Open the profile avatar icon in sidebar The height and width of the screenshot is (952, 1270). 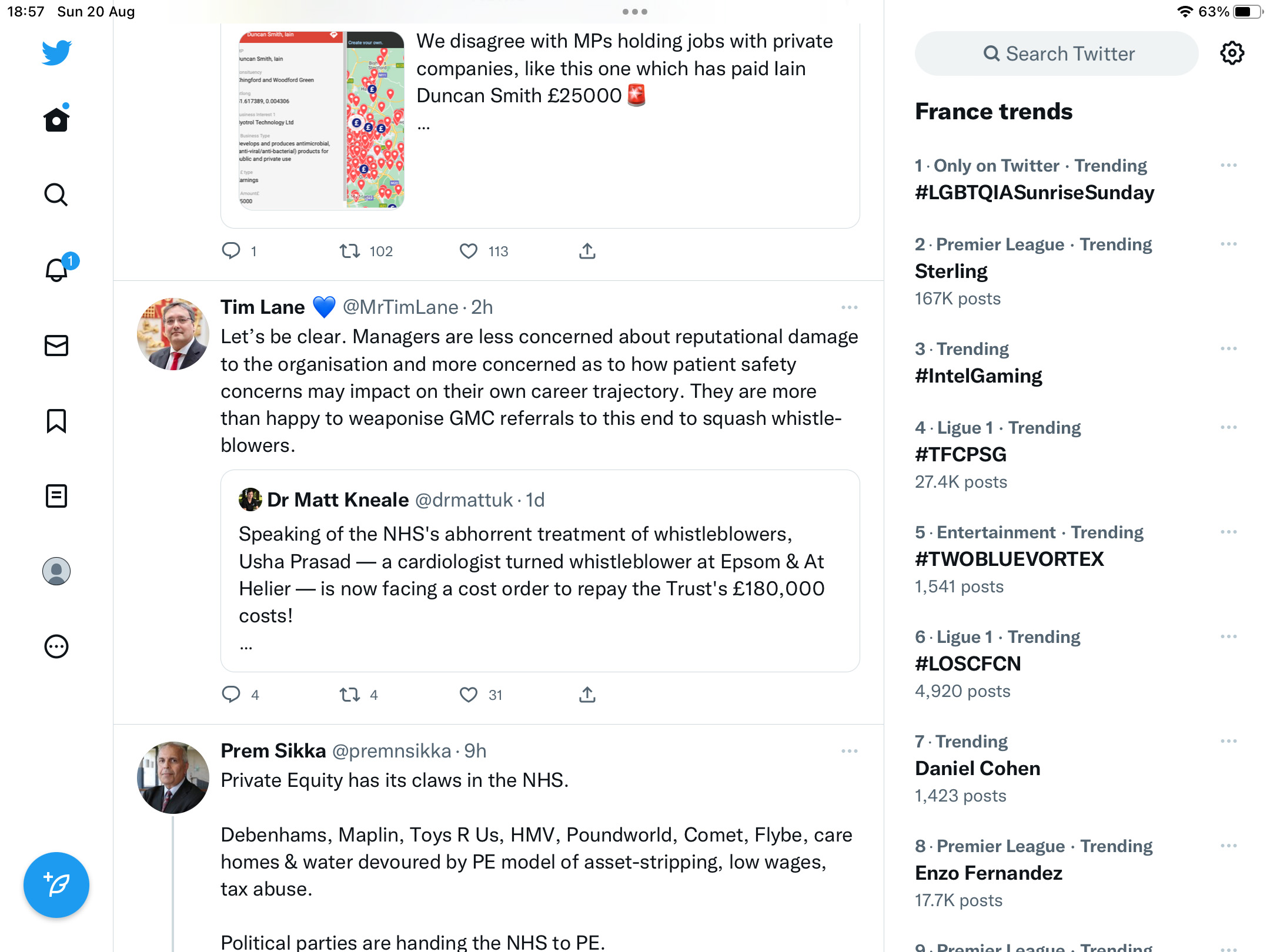(56, 571)
